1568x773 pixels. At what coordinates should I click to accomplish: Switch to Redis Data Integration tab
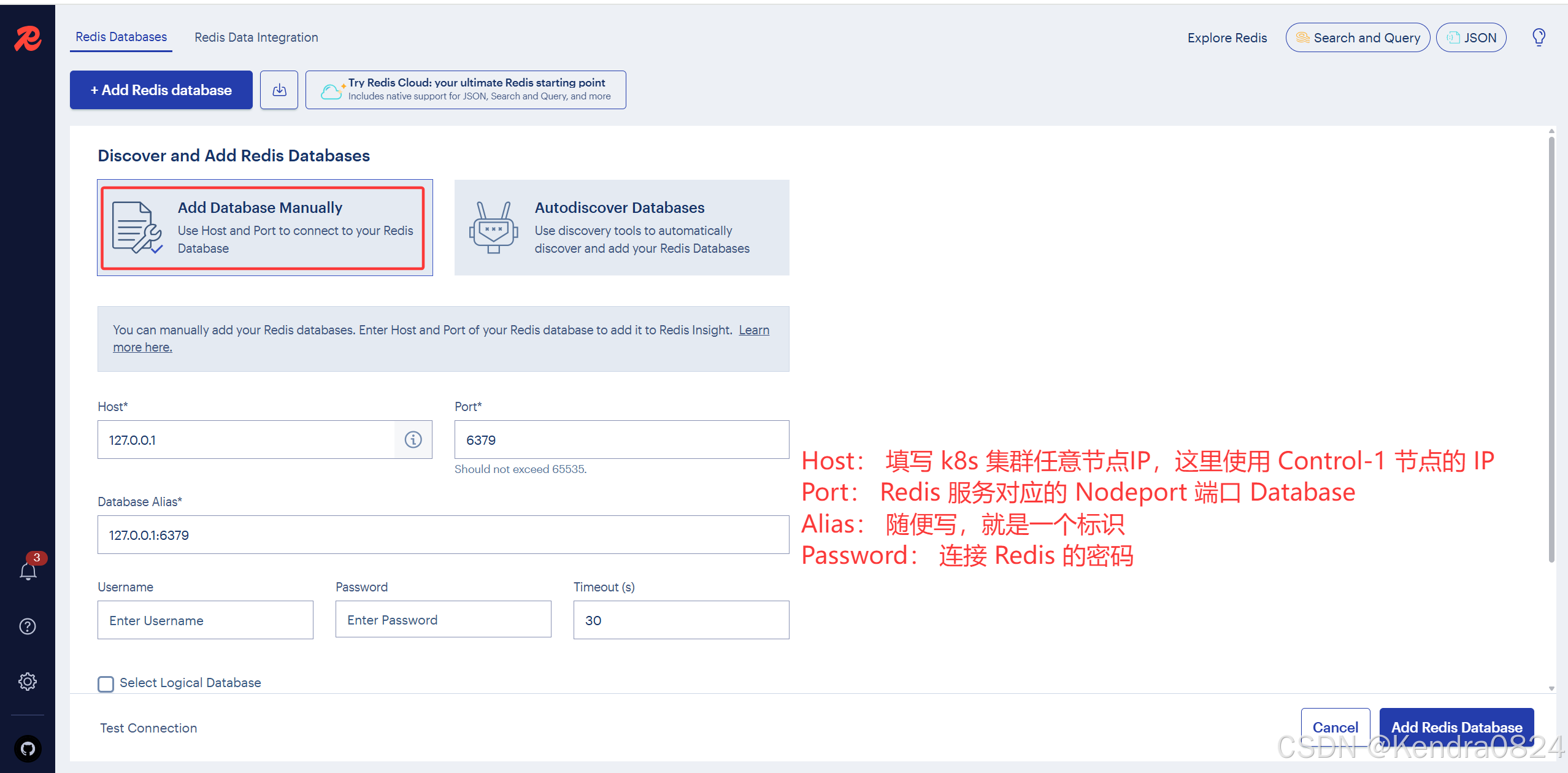pyautogui.click(x=256, y=37)
